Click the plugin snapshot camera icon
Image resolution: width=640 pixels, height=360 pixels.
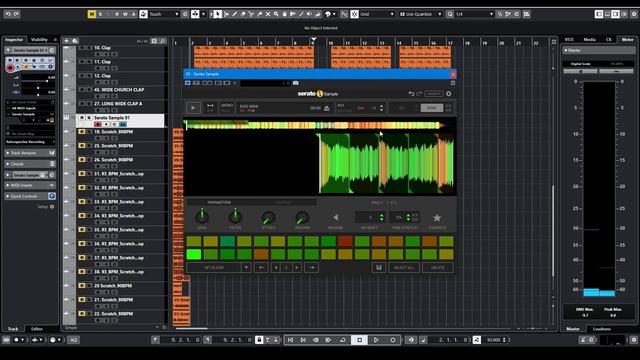296,83
